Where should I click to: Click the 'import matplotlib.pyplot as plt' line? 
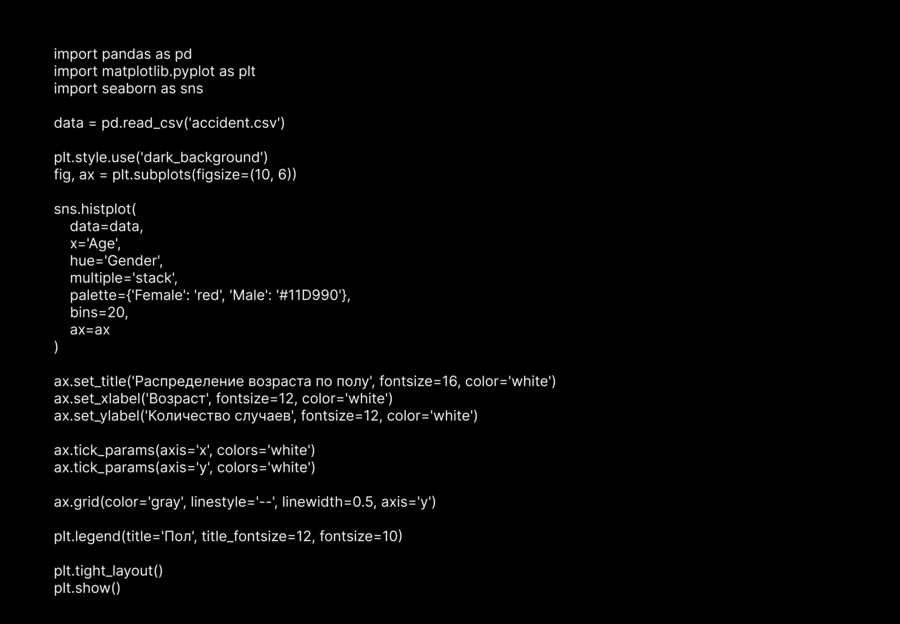tap(155, 71)
